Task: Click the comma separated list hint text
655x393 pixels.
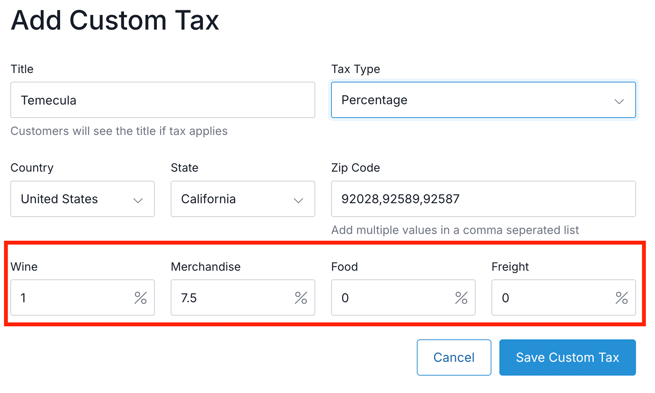Action: (455, 230)
